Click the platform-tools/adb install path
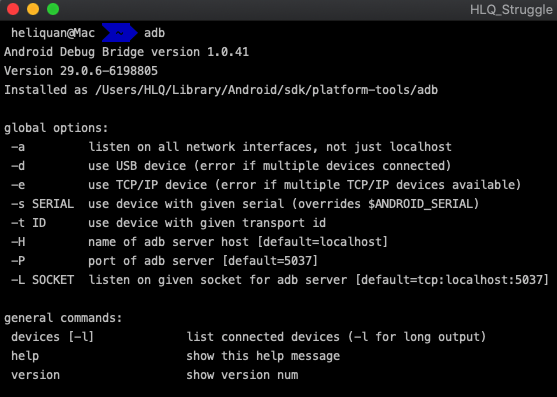The width and height of the screenshot is (557, 397). point(266,90)
